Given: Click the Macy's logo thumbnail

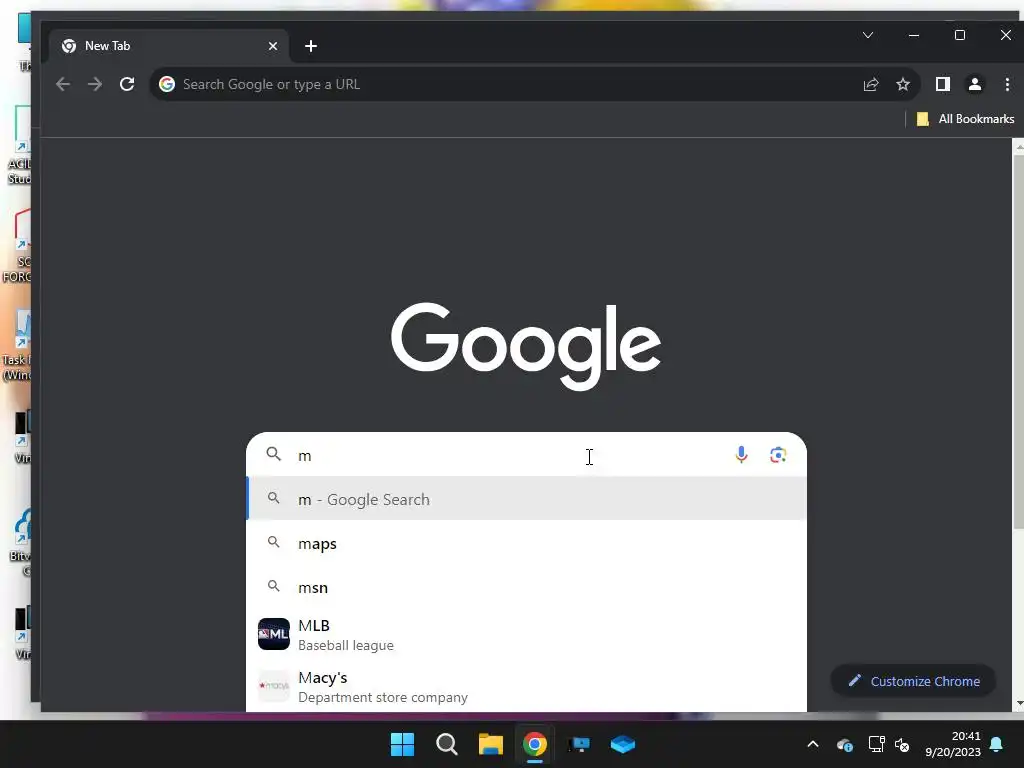Looking at the screenshot, I should [x=274, y=686].
